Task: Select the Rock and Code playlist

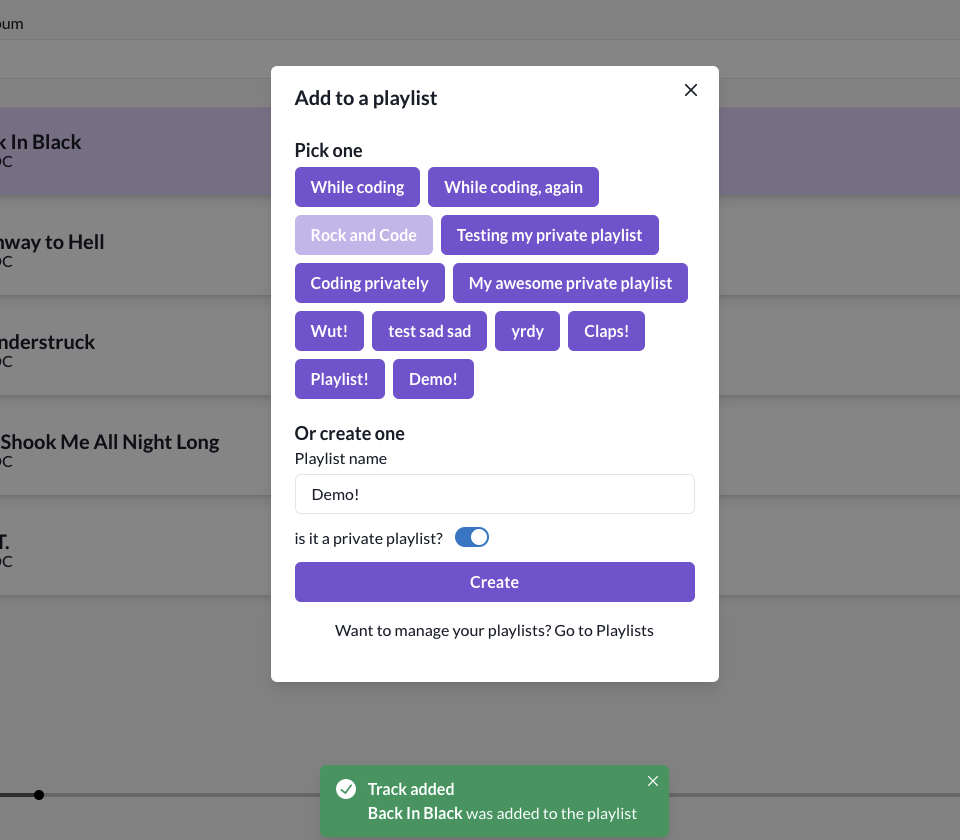Action: 364,234
